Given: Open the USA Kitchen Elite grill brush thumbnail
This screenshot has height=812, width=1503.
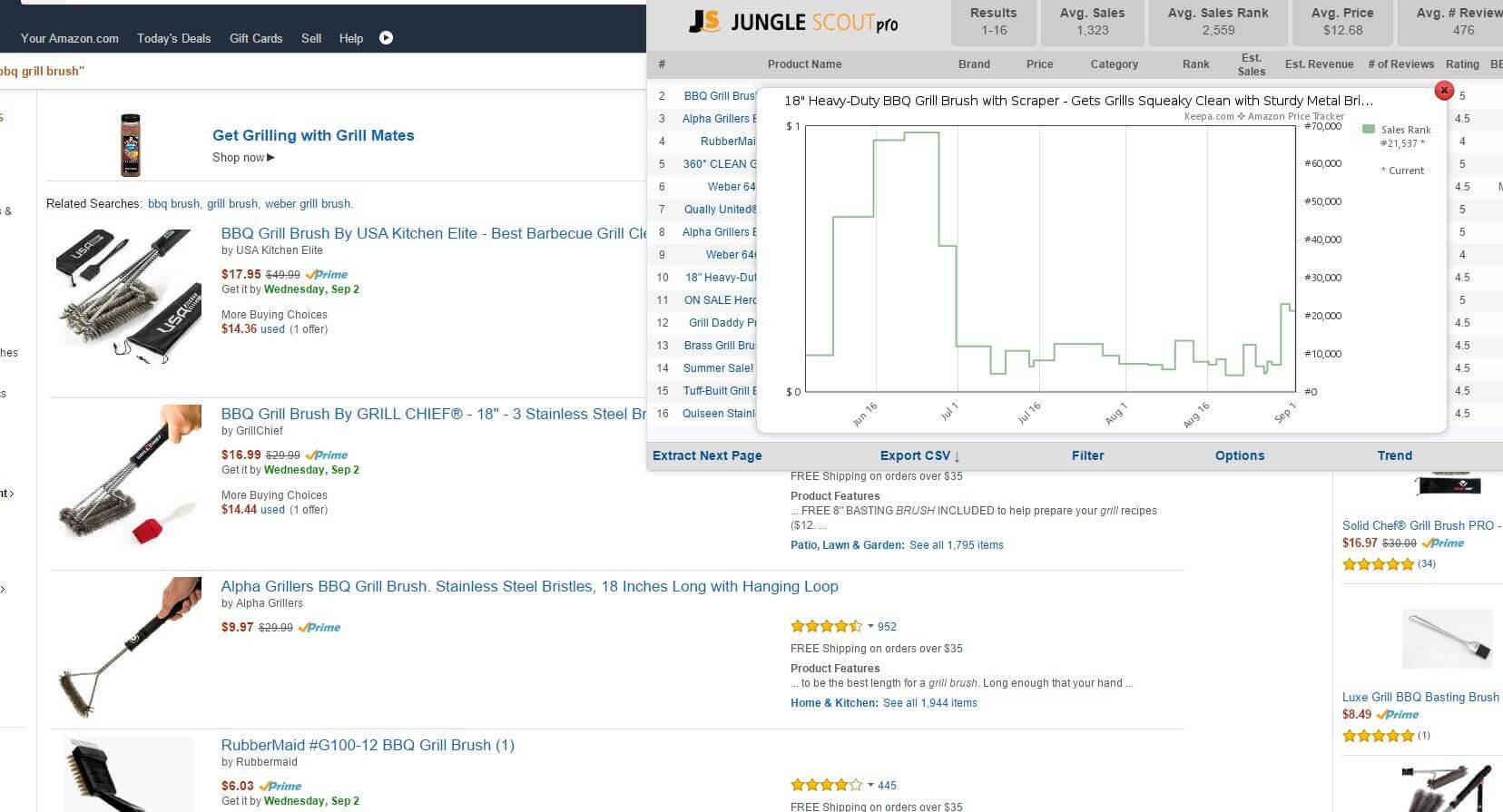Looking at the screenshot, I should (x=124, y=297).
